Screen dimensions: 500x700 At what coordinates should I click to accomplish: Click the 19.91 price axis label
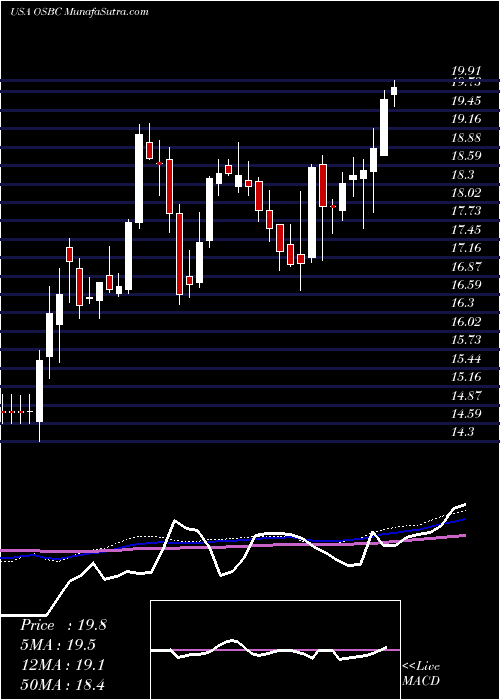click(x=466, y=70)
